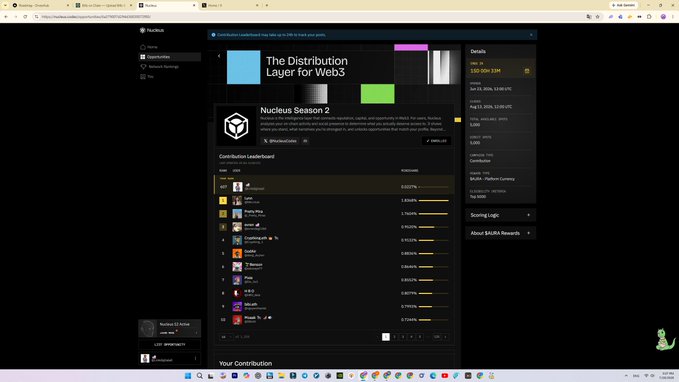Go to leaderboard page 1

(x=386, y=337)
